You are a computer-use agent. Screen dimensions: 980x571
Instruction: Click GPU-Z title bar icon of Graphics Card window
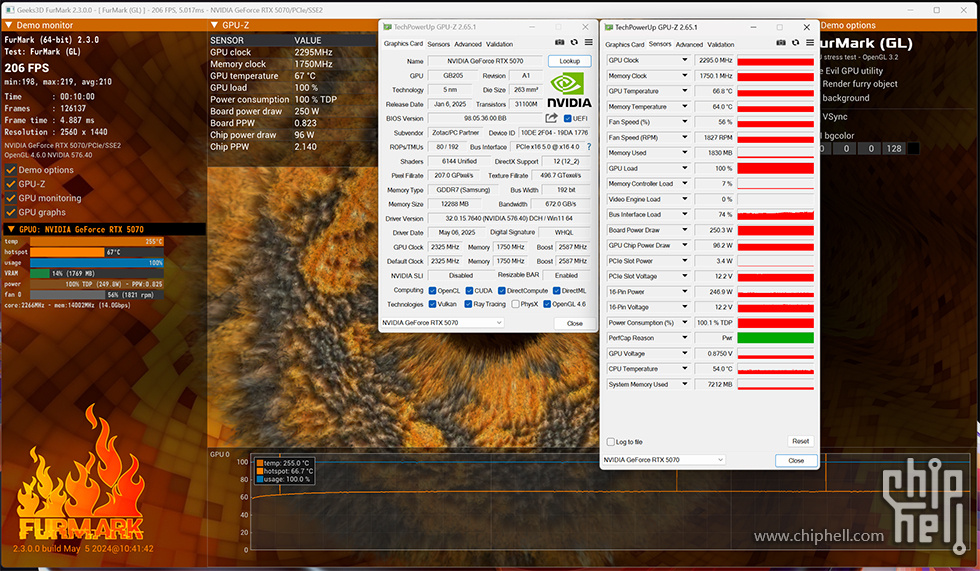(387, 27)
